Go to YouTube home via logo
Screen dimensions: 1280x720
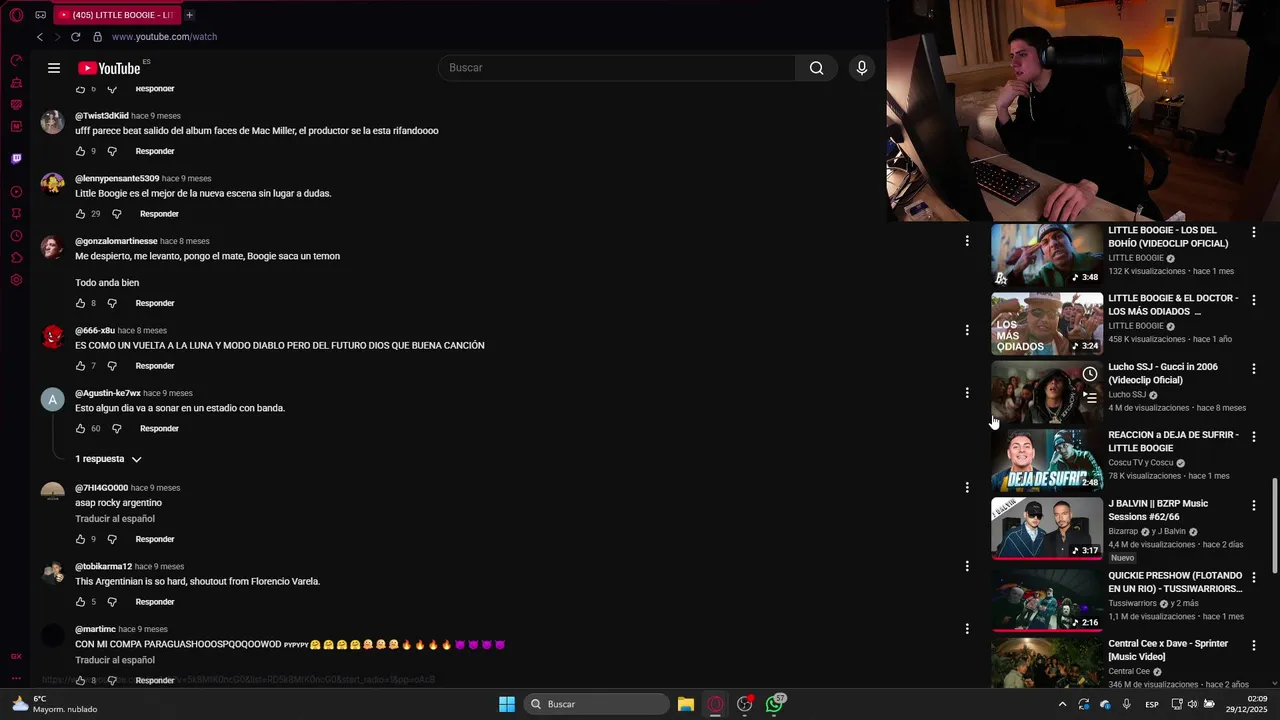109,68
